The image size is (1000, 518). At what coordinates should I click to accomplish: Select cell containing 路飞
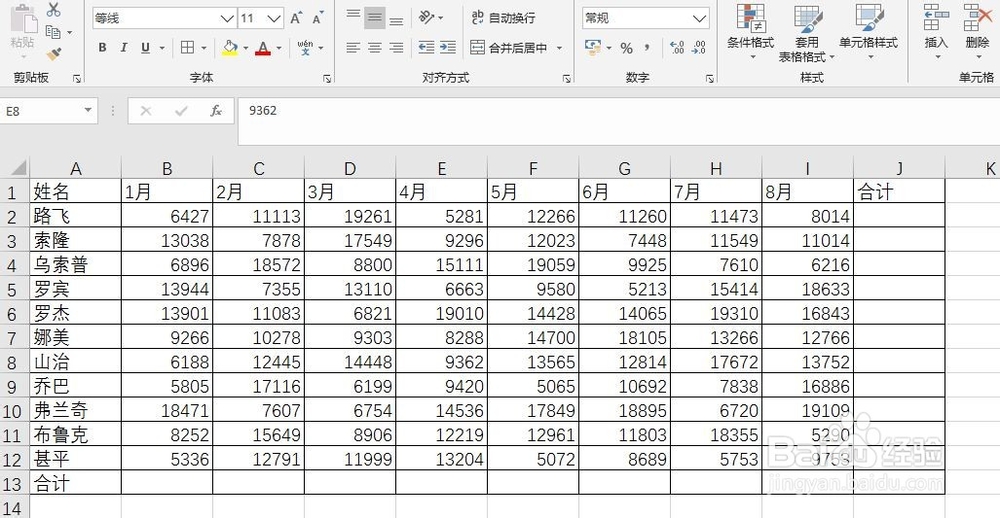(x=75, y=216)
